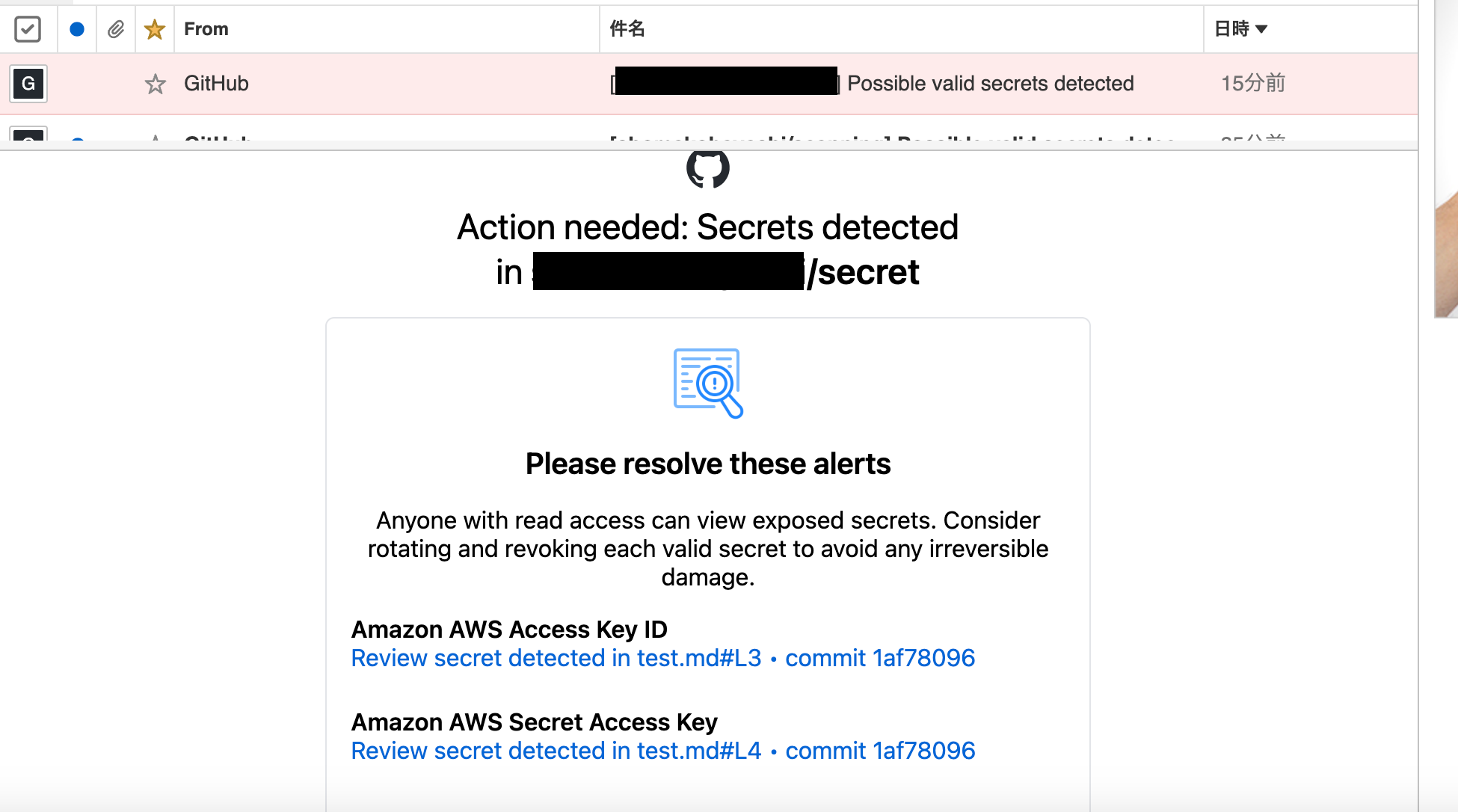Open commit 1af78096 link for Access Key ID
Viewport: 1458px width, 812px height.
(x=880, y=658)
